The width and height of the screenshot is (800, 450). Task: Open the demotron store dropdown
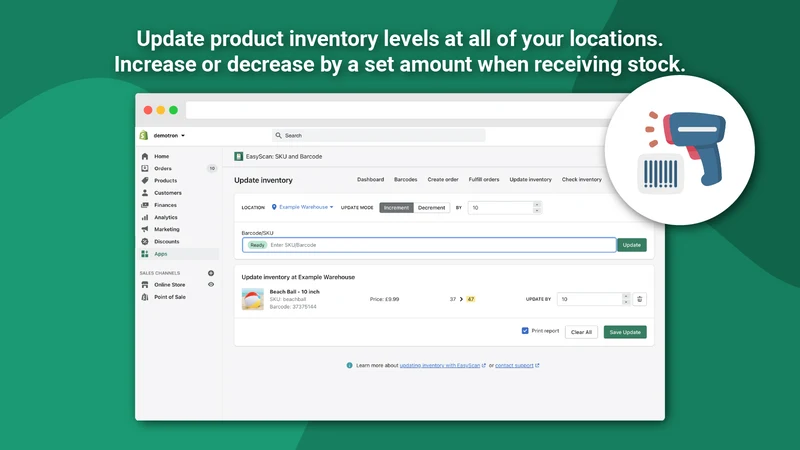[169, 136]
